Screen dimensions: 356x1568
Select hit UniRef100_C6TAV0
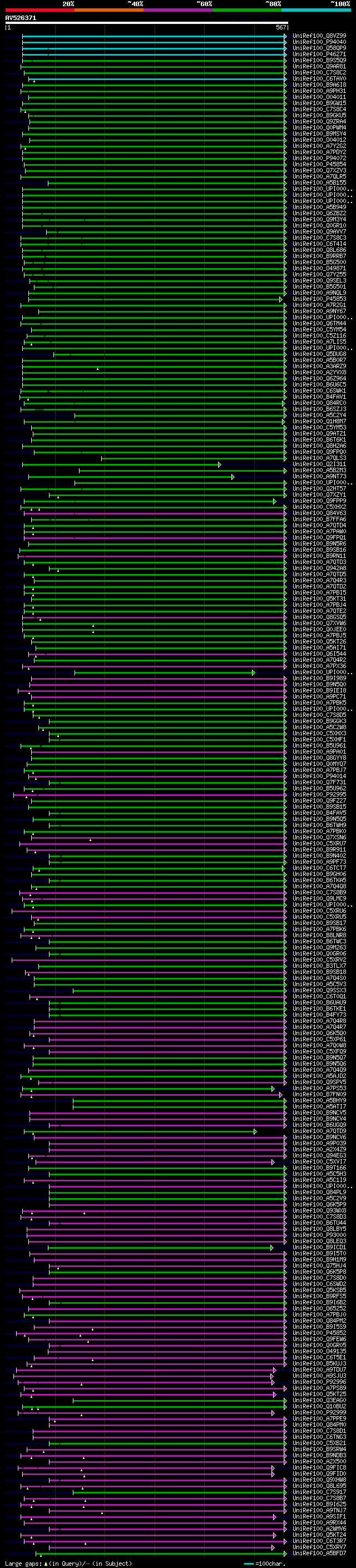tap(319, 78)
